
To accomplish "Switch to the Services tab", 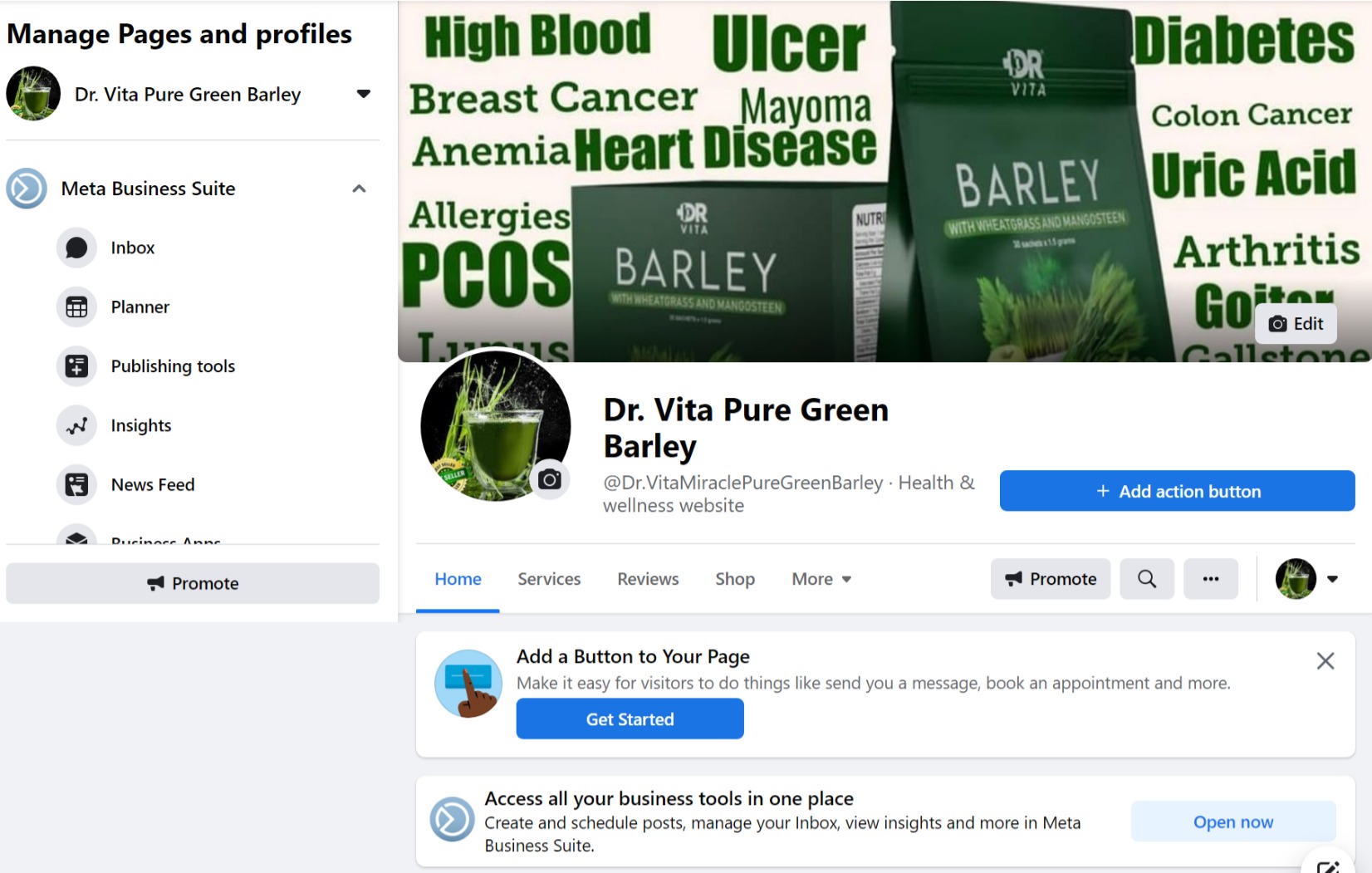I will pyautogui.click(x=549, y=579).
